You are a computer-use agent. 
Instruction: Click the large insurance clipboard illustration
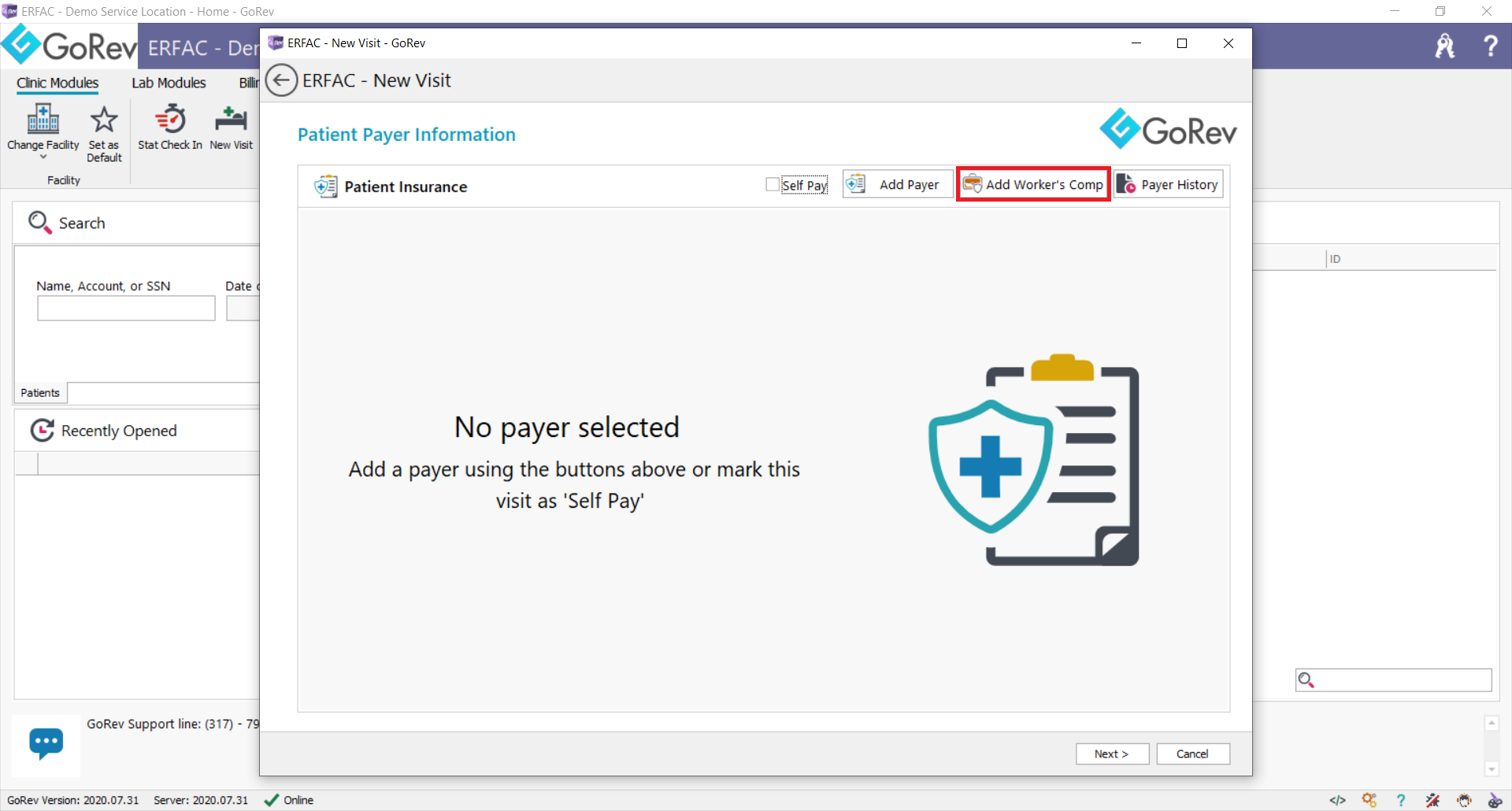point(1034,460)
